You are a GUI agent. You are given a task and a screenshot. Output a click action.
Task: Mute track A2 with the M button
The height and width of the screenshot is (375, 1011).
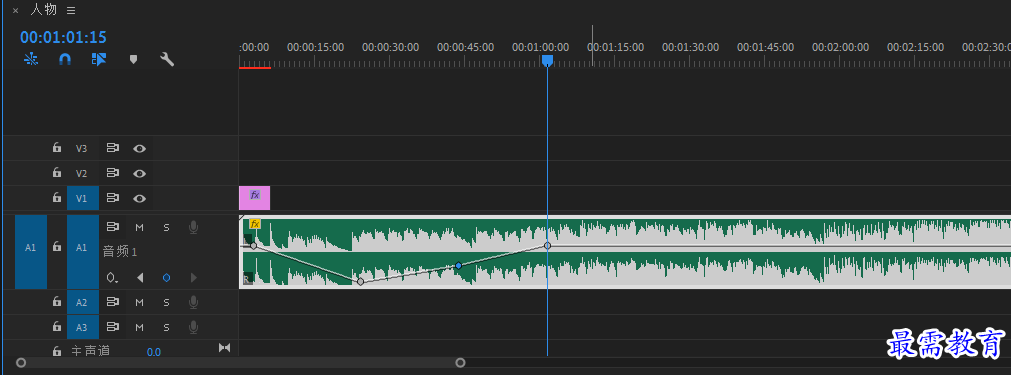click(x=139, y=302)
